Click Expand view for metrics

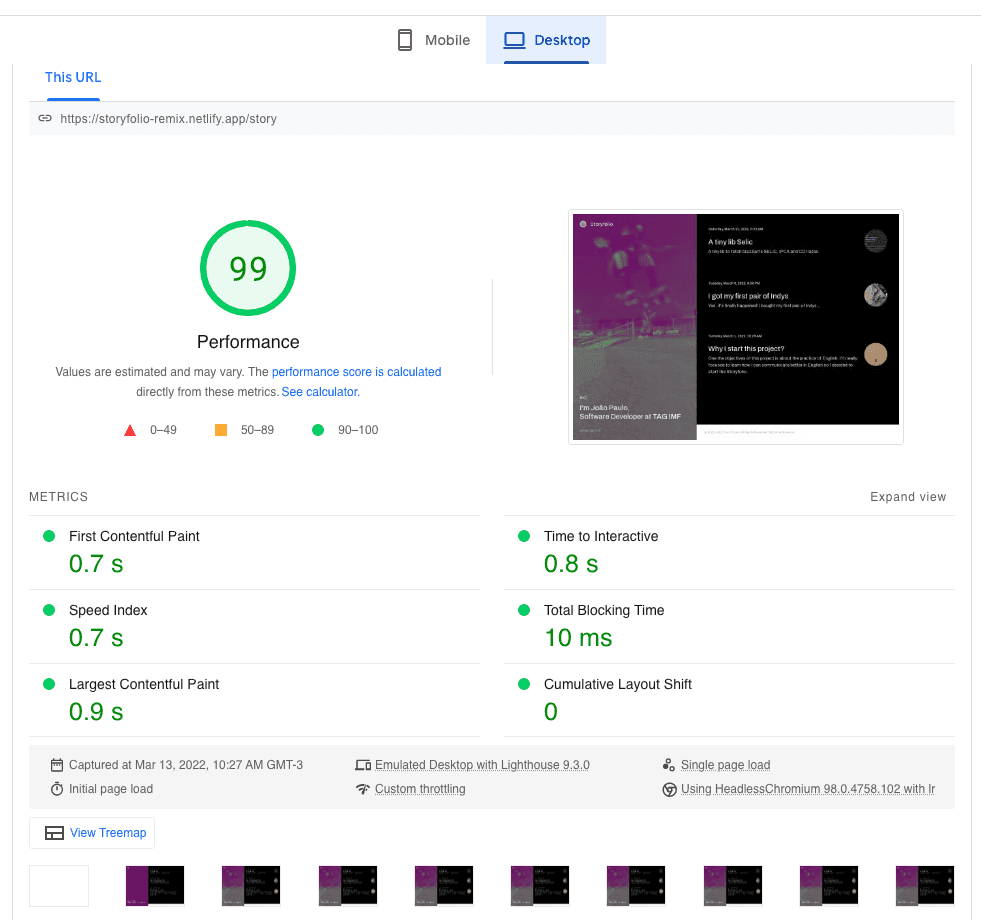908,497
